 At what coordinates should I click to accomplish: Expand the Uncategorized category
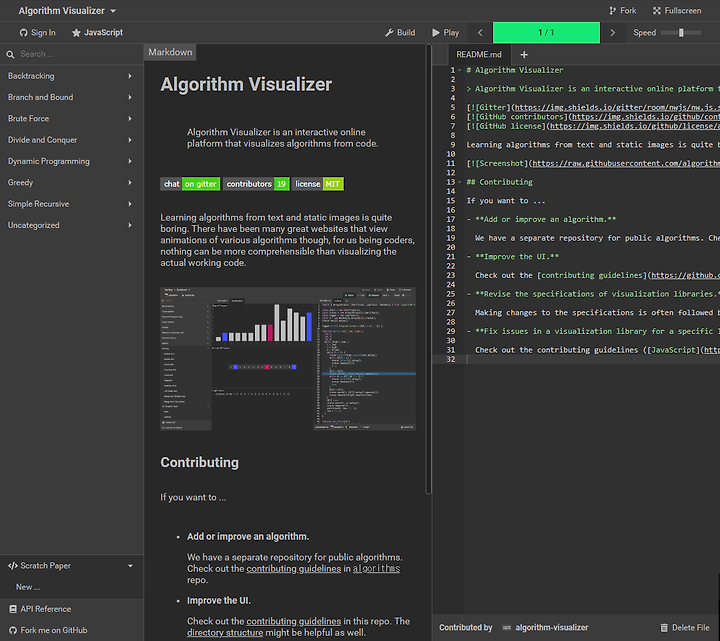(70, 225)
